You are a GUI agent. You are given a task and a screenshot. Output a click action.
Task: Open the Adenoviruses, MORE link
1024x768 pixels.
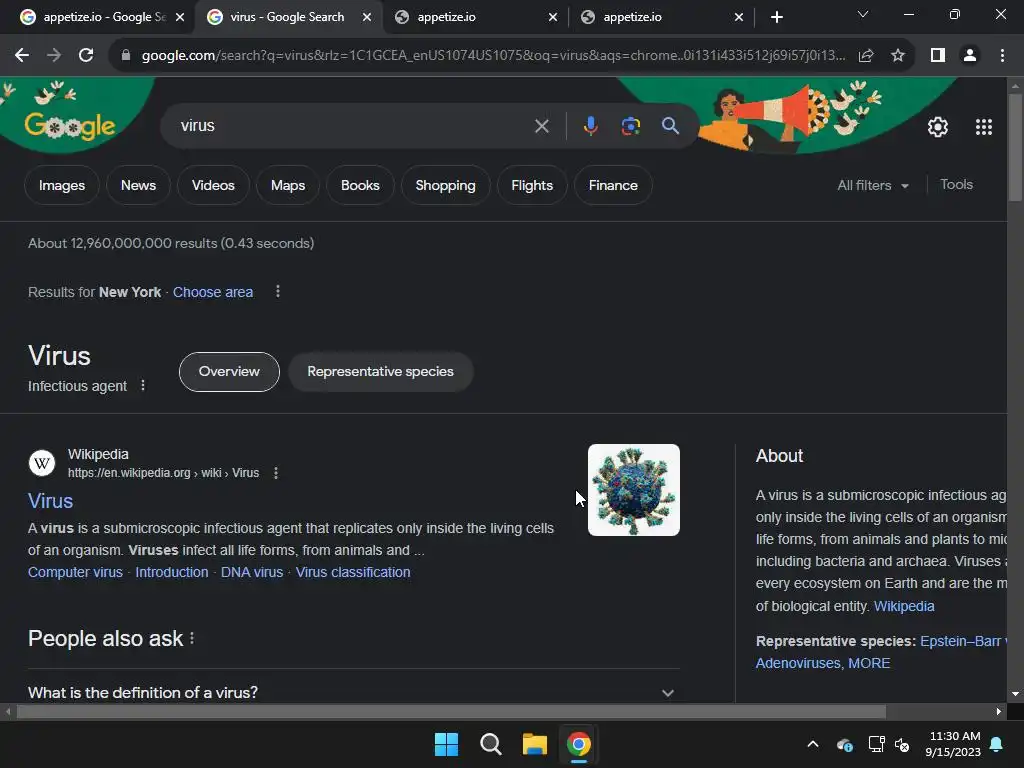point(823,663)
